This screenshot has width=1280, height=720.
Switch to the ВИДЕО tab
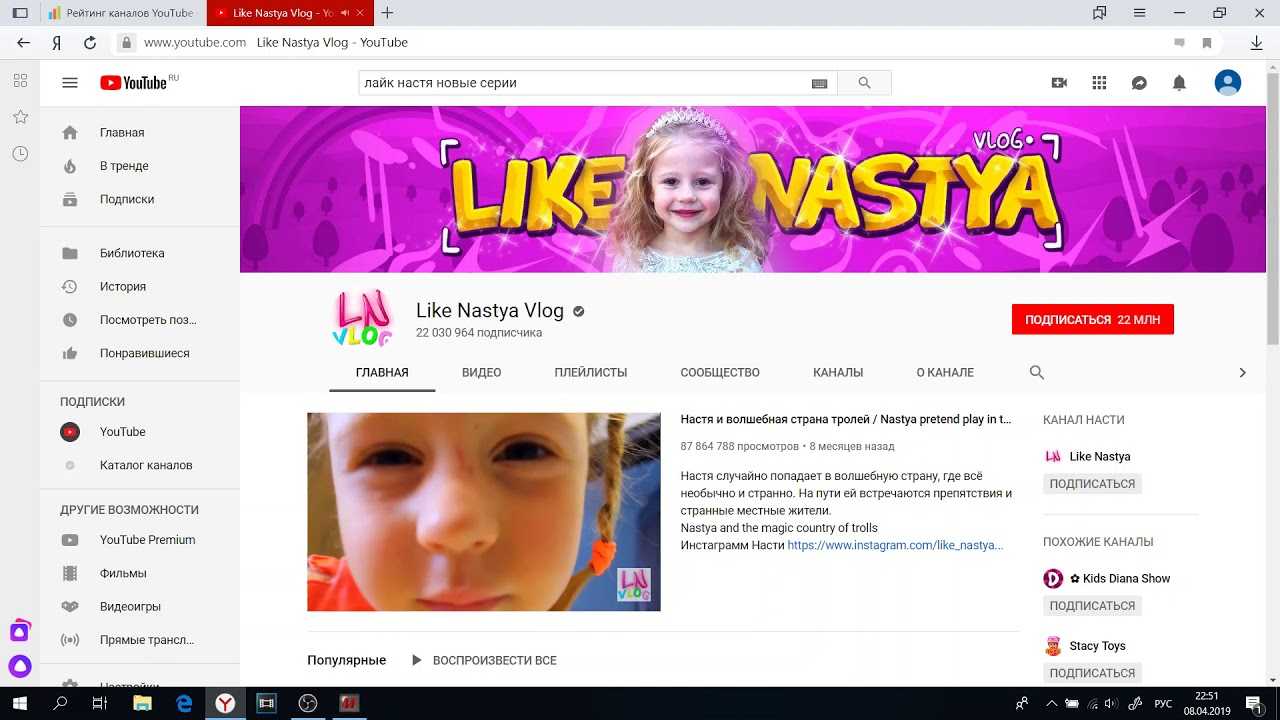(x=481, y=372)
